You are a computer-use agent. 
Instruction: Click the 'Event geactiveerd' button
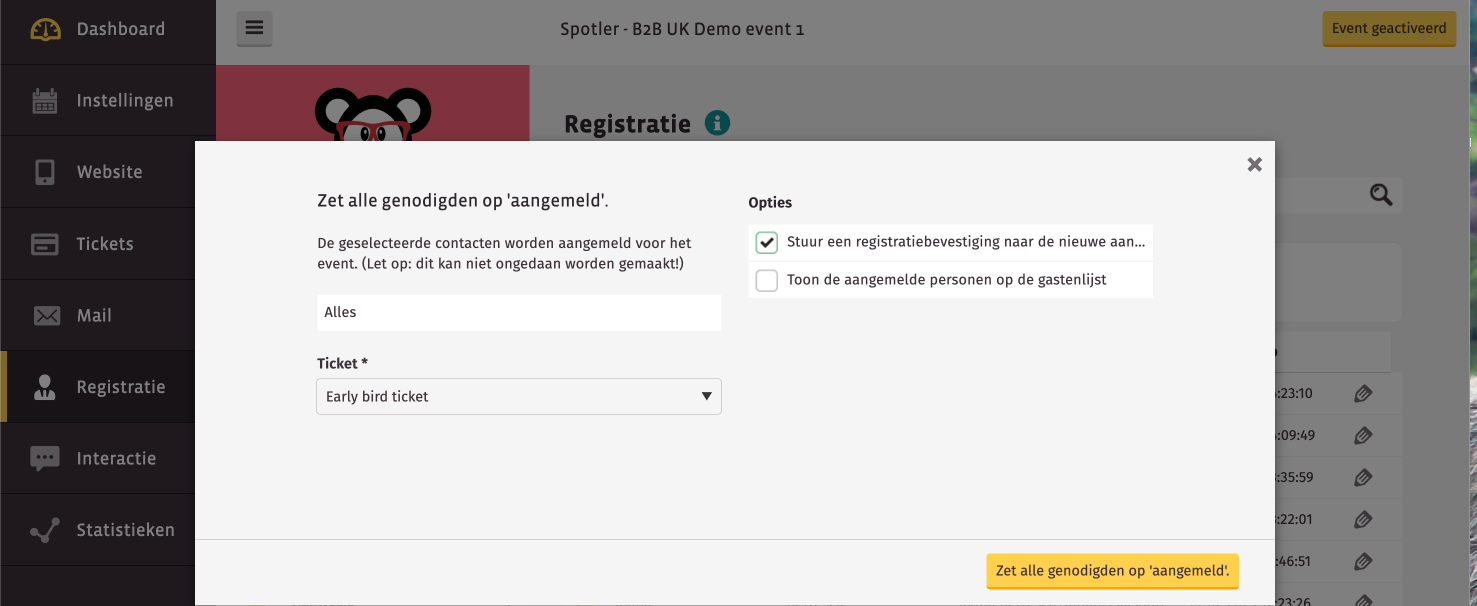click(1388, 28)
